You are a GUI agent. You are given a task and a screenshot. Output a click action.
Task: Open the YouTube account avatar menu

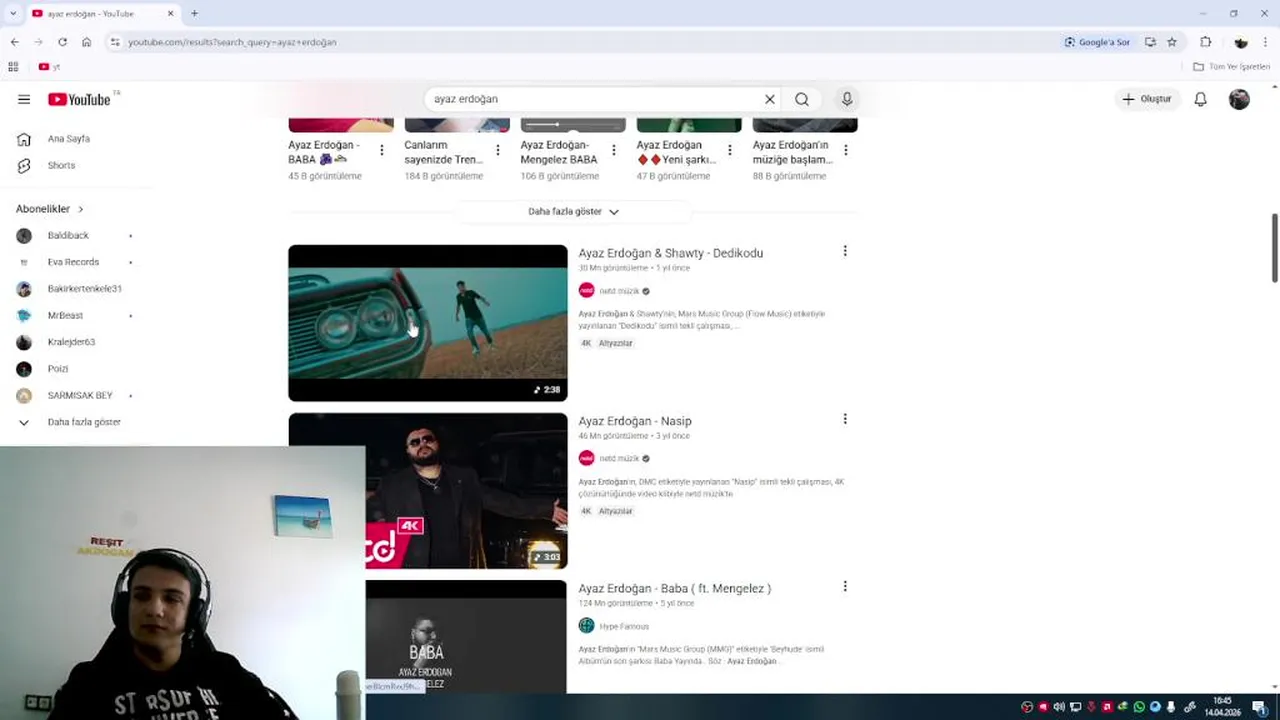pyautogui.click(x=1239, y=99)
